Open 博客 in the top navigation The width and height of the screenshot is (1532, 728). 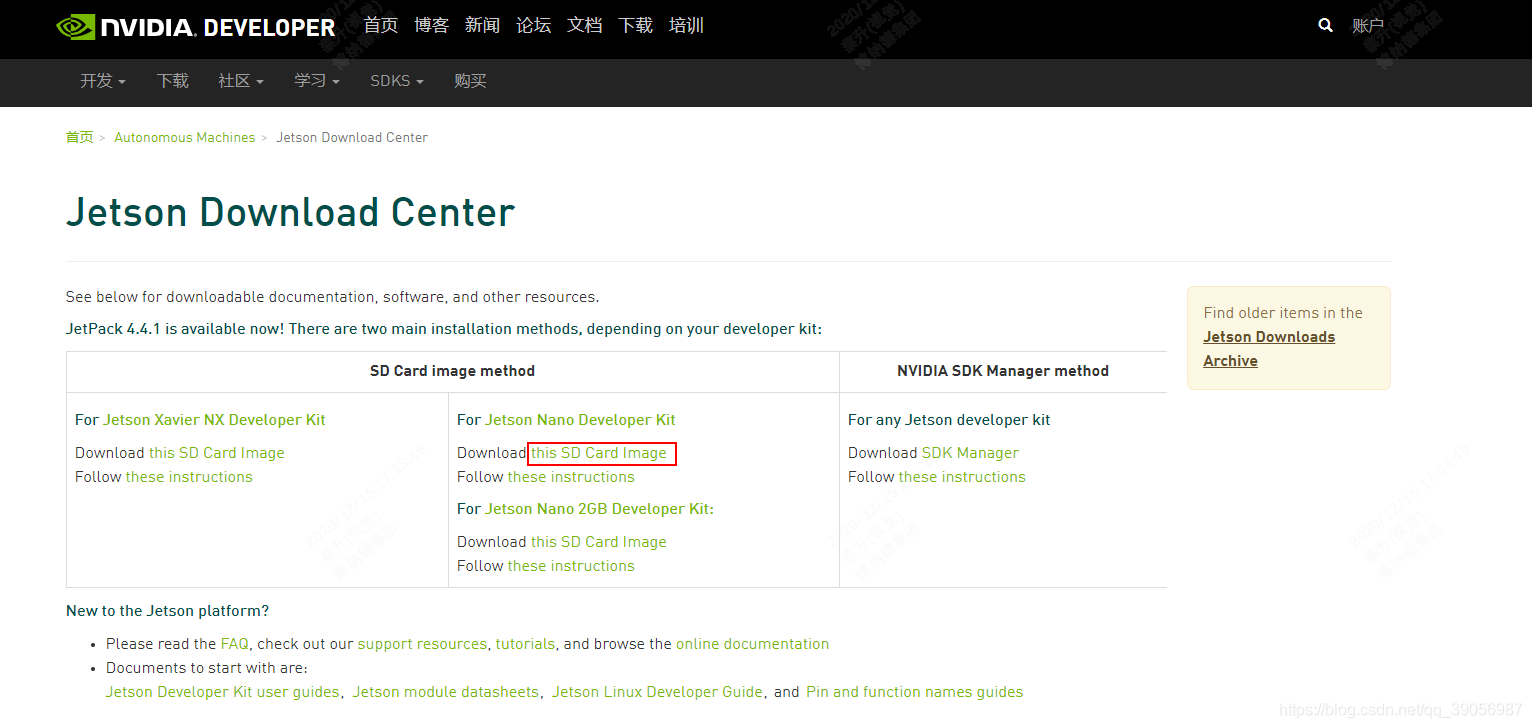point(432,25)
